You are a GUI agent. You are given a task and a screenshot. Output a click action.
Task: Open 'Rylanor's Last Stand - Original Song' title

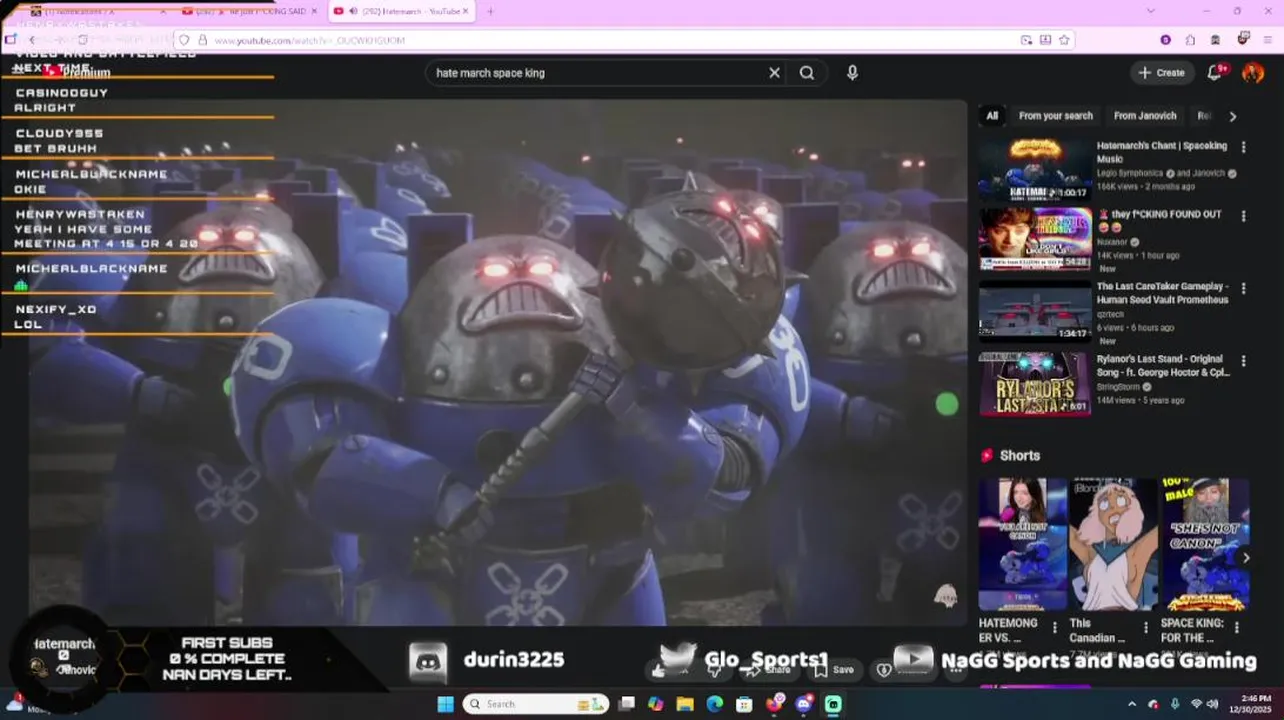click(x=1163, y=365)
